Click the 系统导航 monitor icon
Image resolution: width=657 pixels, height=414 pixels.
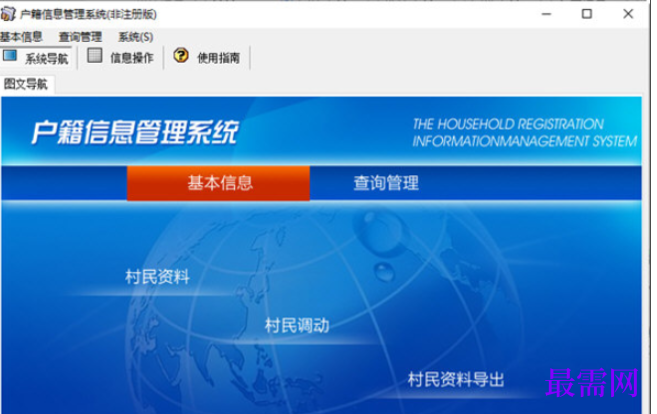tap(10, 56)
